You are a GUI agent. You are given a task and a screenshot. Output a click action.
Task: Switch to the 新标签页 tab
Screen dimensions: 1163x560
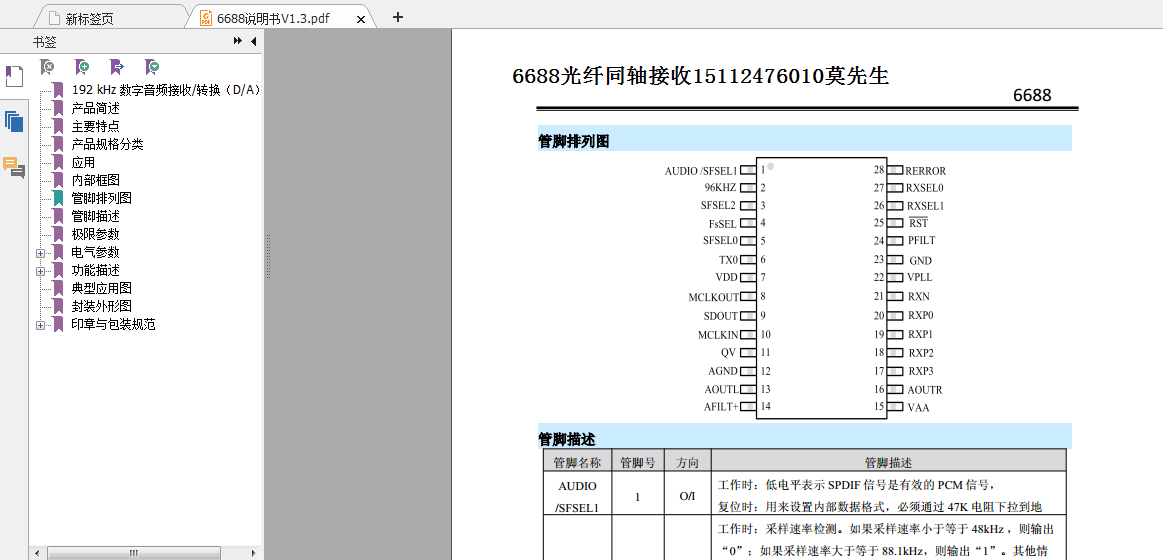111,18
